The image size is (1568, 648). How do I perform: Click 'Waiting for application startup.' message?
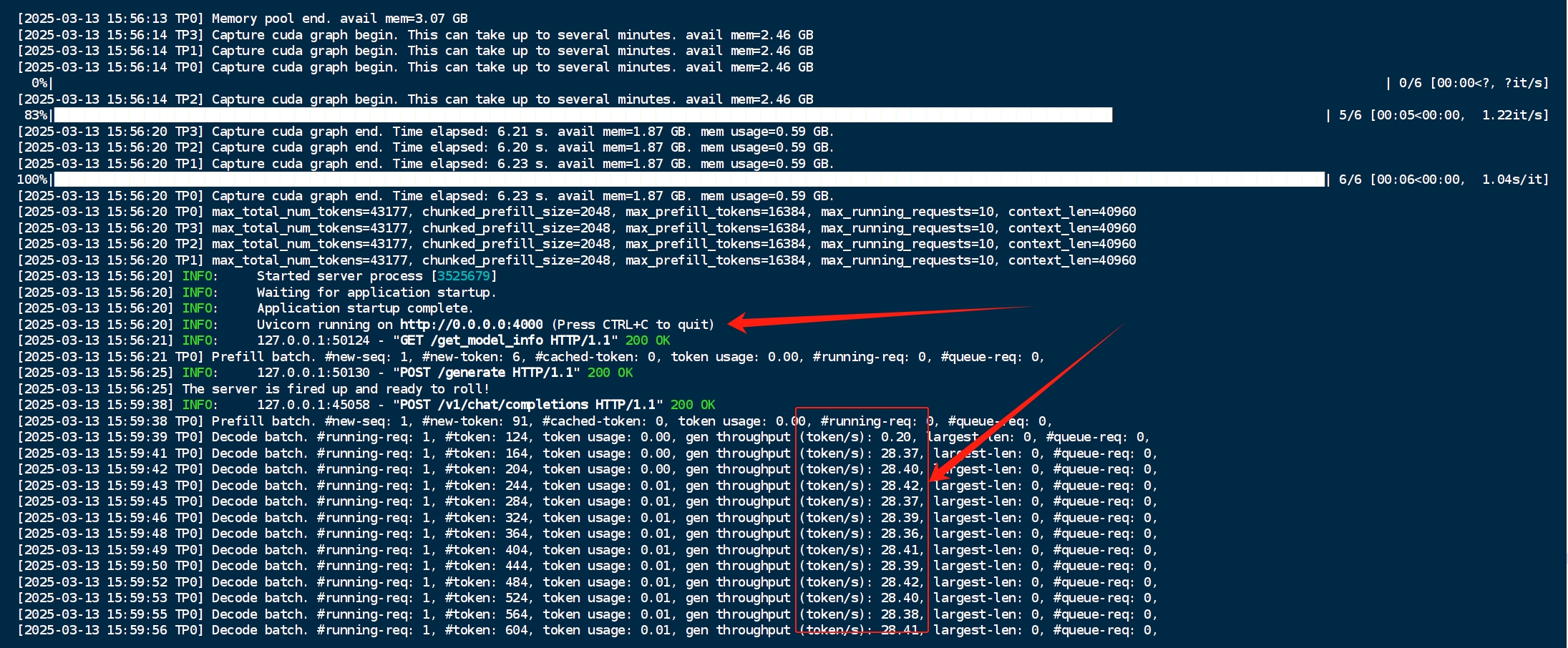click(x=376, y=293)
